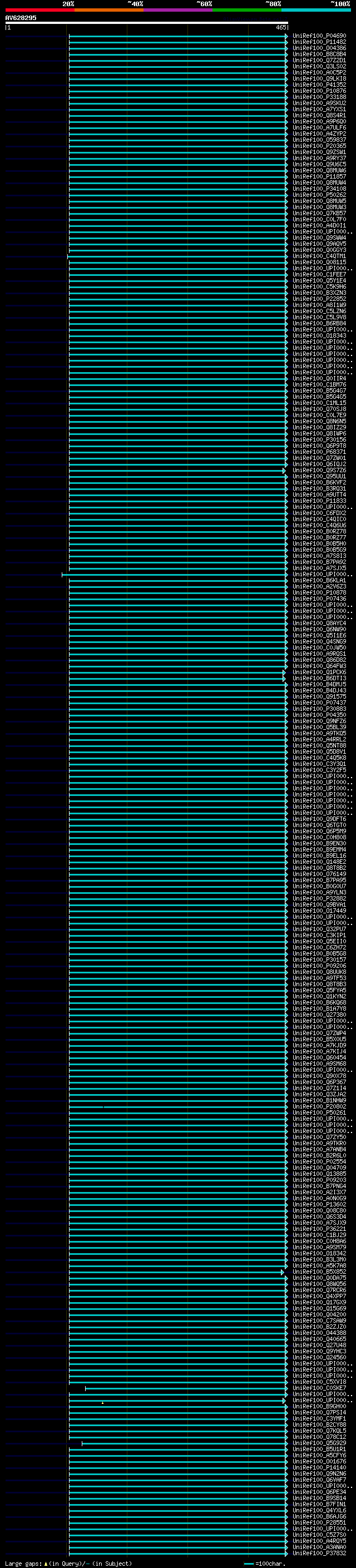Choose the UniRef100_P30883 entry
356x1568 pixels.
pyautogui.click(x=319, y=709)
